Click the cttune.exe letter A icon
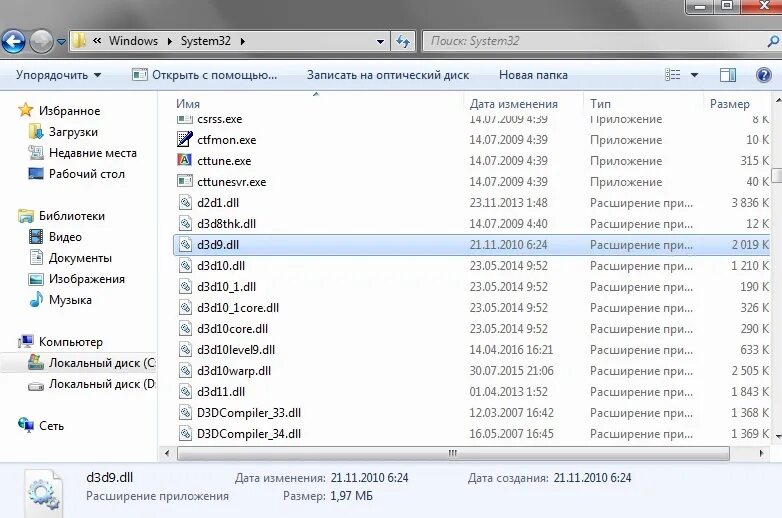The width and height of the screenshot is (782, 518). [x=185, y=160]
